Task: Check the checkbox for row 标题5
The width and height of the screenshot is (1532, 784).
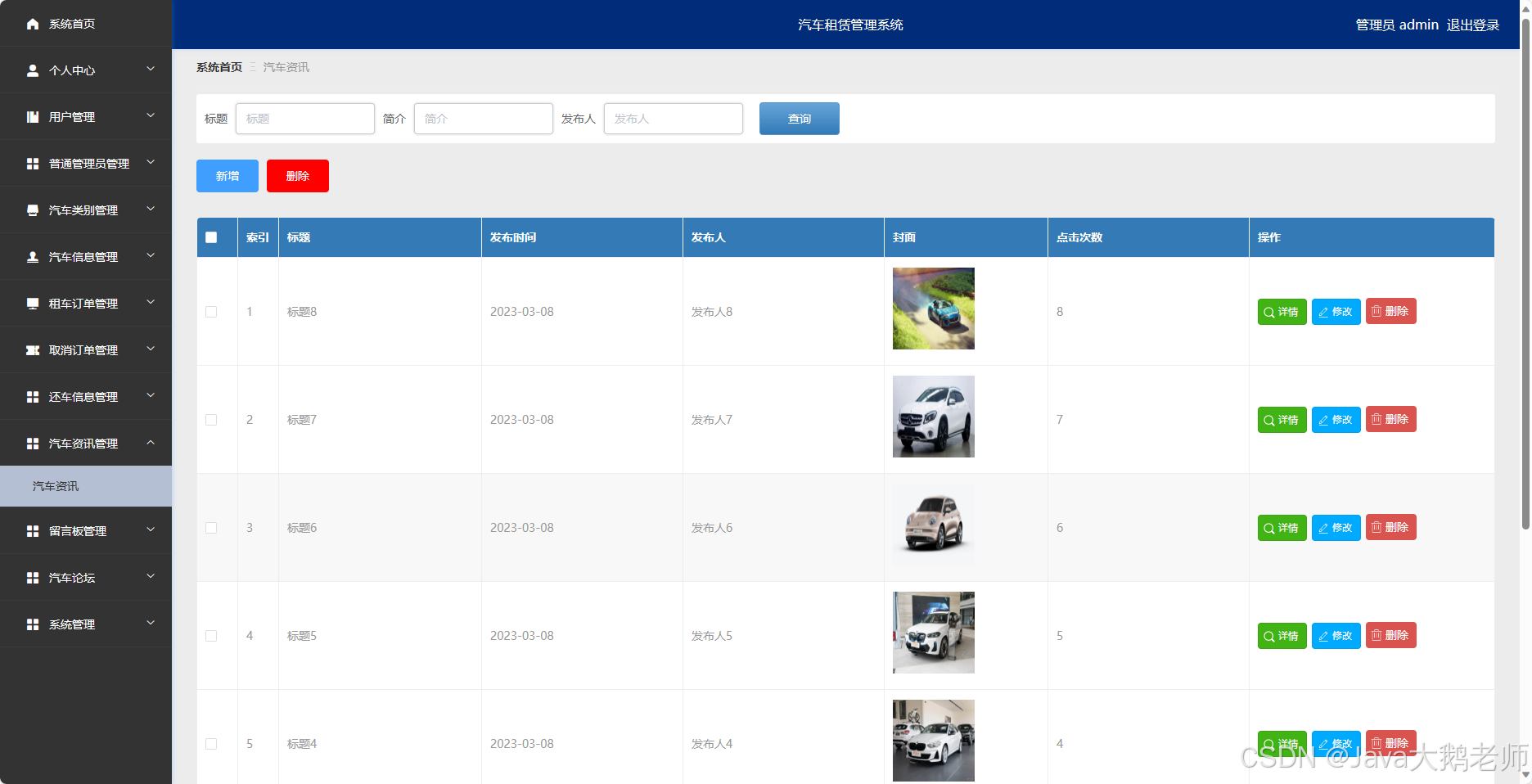Action: 211,636
